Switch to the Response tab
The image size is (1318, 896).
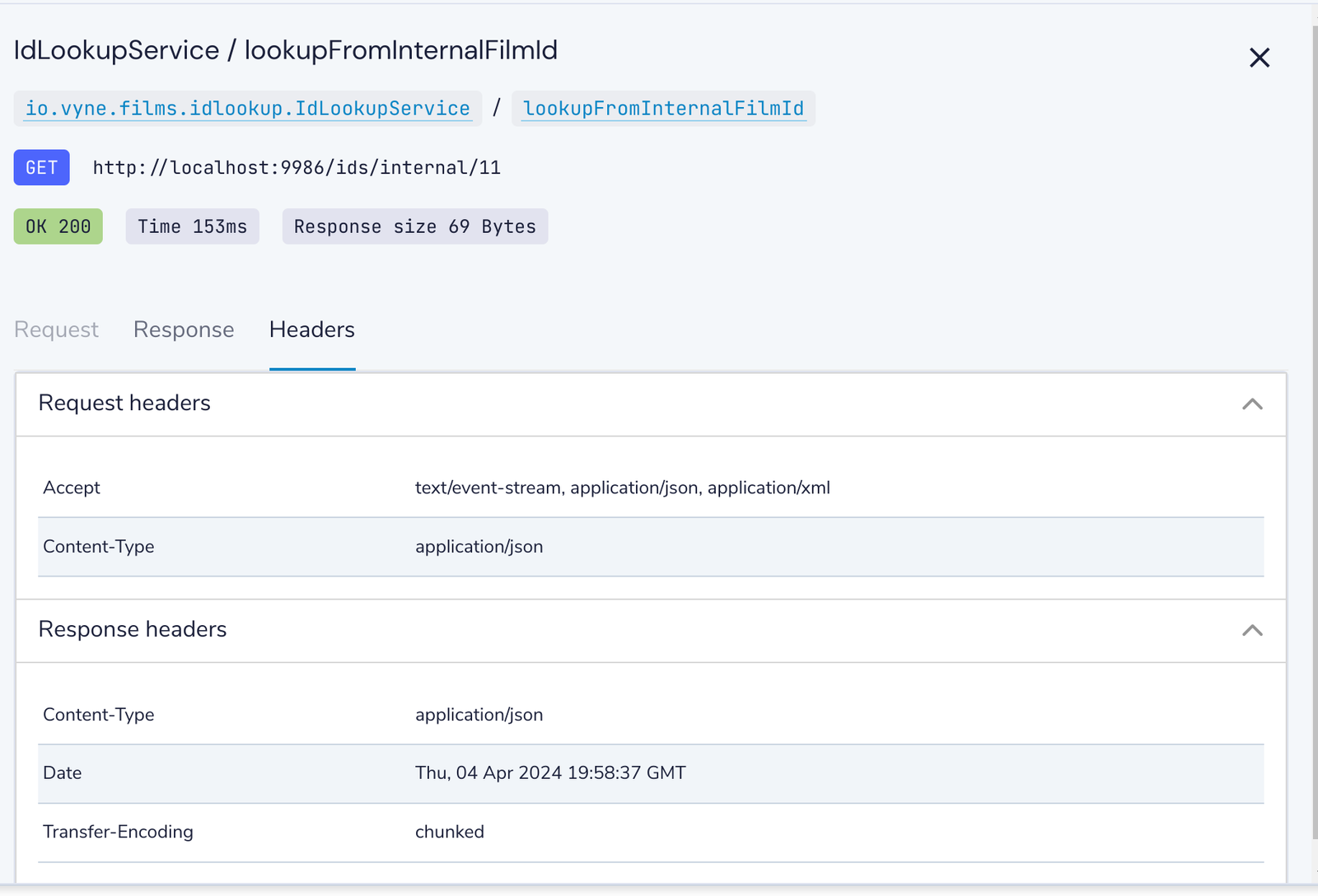tap(184, 329)
